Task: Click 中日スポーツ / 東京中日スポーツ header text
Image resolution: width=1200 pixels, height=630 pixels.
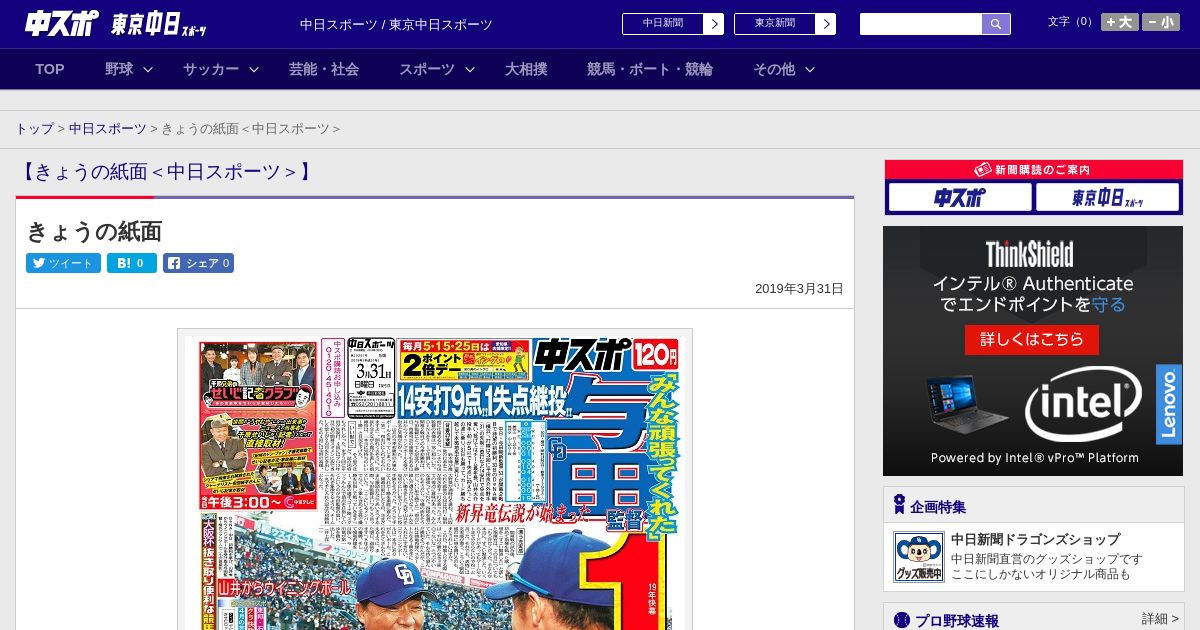Action: click(396, 24)
